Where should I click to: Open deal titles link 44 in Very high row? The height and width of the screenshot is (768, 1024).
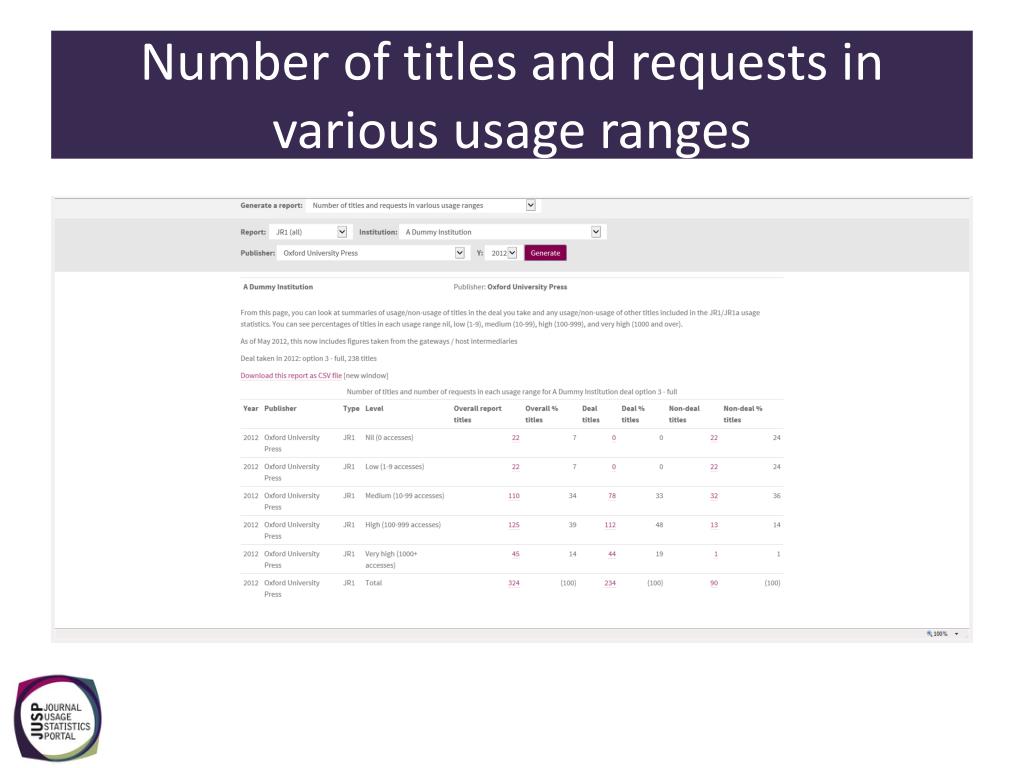(612, 554)
